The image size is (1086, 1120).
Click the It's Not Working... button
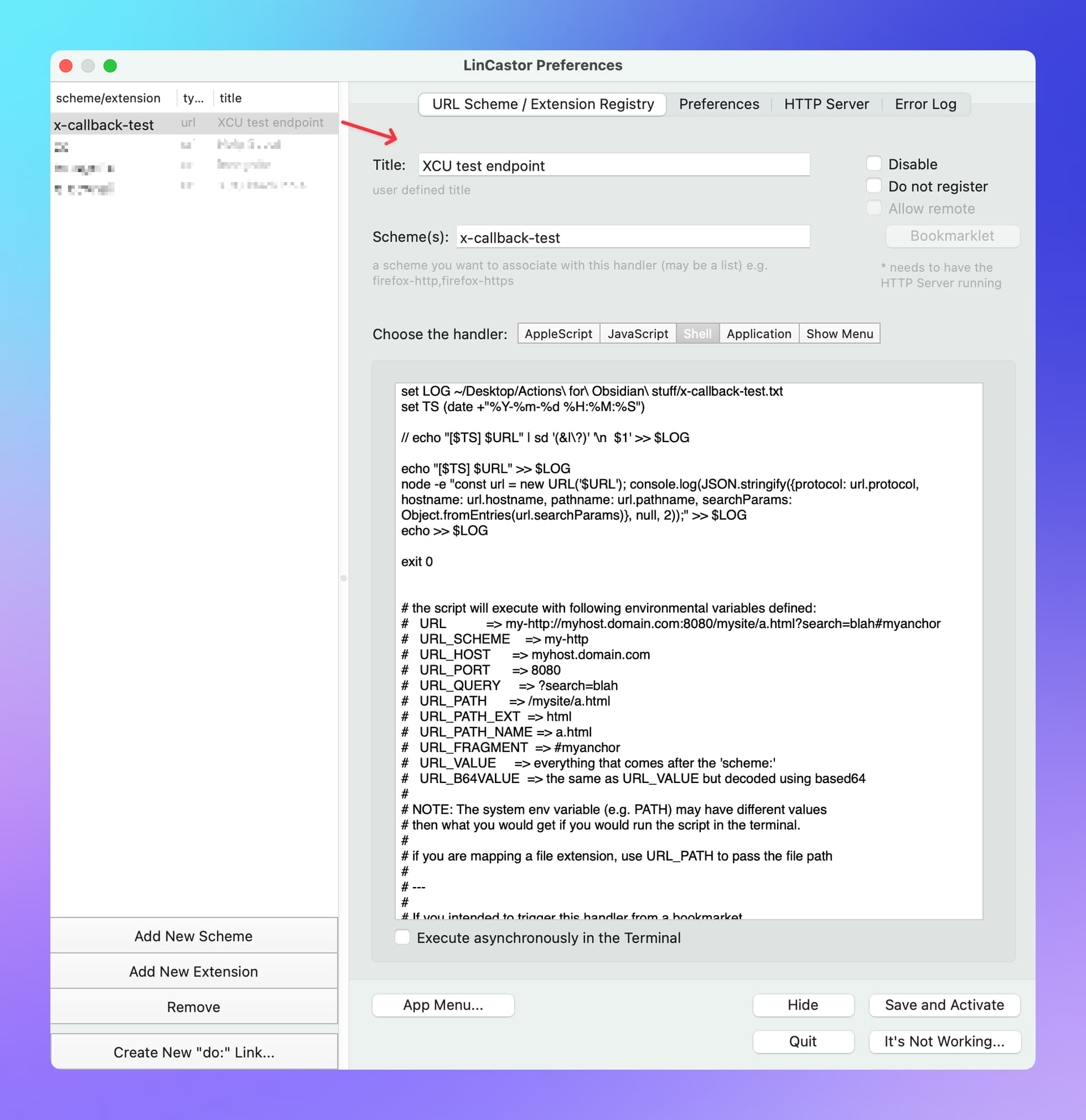(943, 1041)
